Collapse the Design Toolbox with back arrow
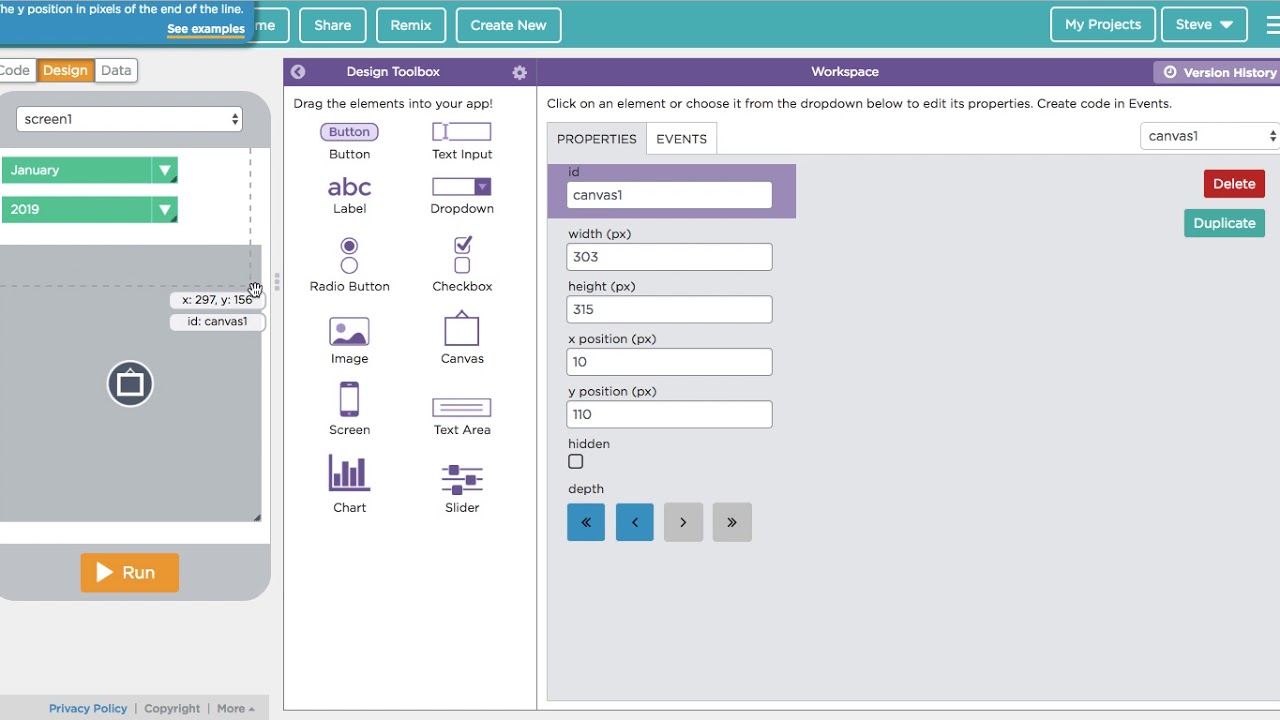 click(298, 72)
